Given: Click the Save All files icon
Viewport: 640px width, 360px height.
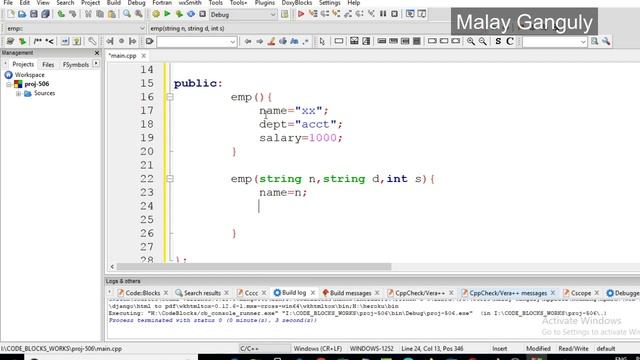Looking at the screenshot, I should coord(45,14).
